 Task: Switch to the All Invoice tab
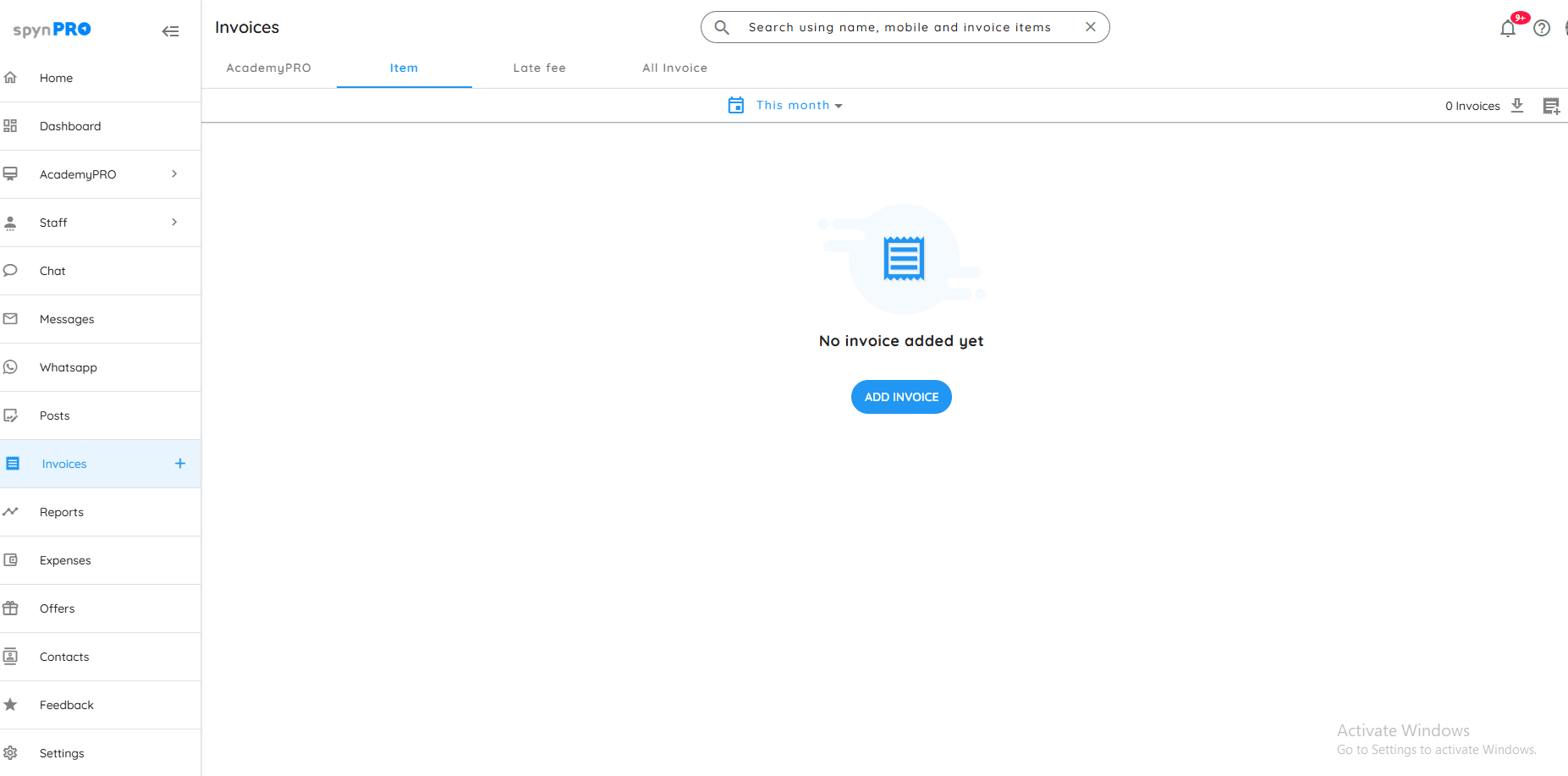tap(674, 68)
